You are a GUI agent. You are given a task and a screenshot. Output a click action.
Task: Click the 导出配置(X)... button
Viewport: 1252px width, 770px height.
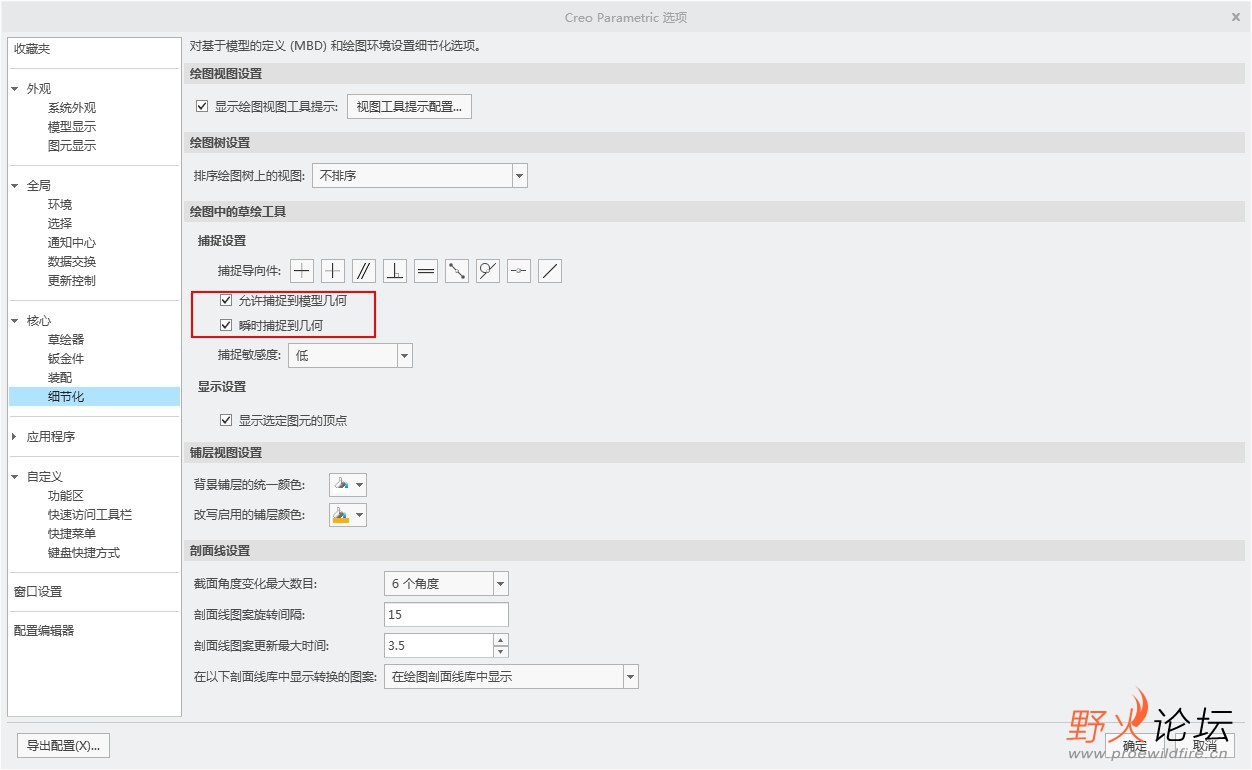(x=64, y=745)
